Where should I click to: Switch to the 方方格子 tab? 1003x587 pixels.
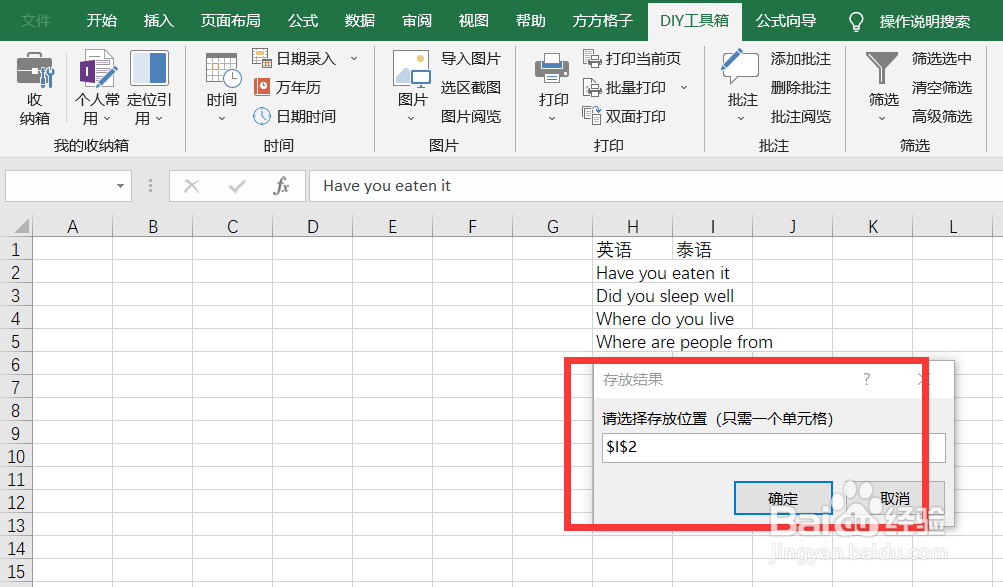(603, 21)
